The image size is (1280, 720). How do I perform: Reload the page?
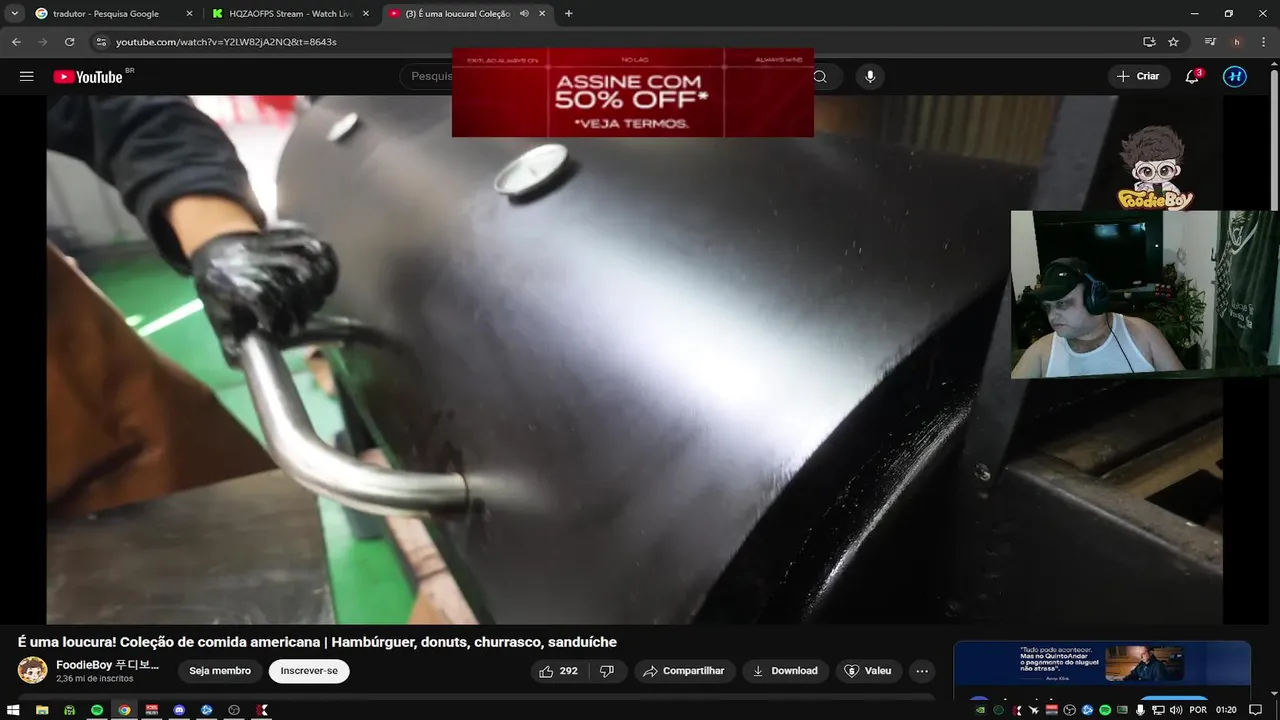70,42
